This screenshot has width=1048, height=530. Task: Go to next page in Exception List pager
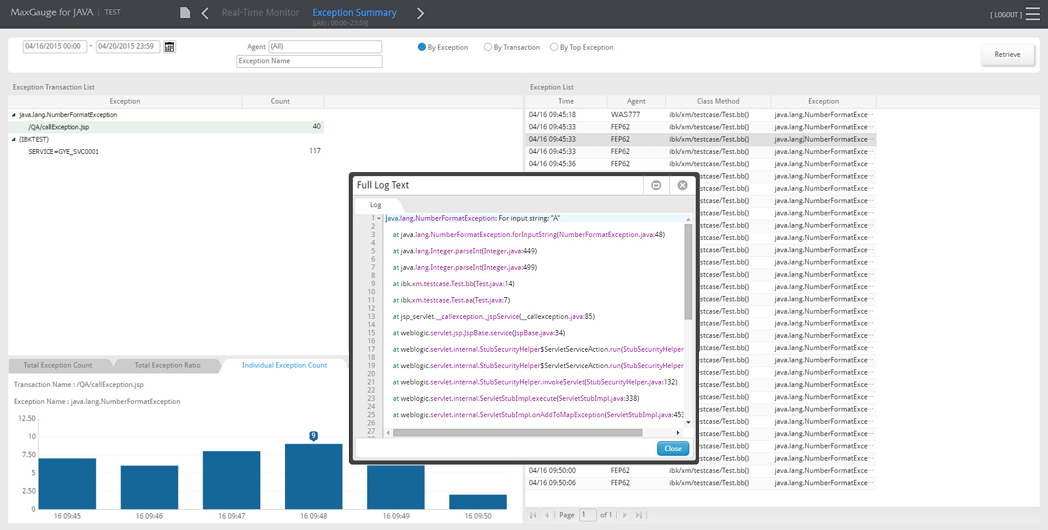[x=625, y=515]
